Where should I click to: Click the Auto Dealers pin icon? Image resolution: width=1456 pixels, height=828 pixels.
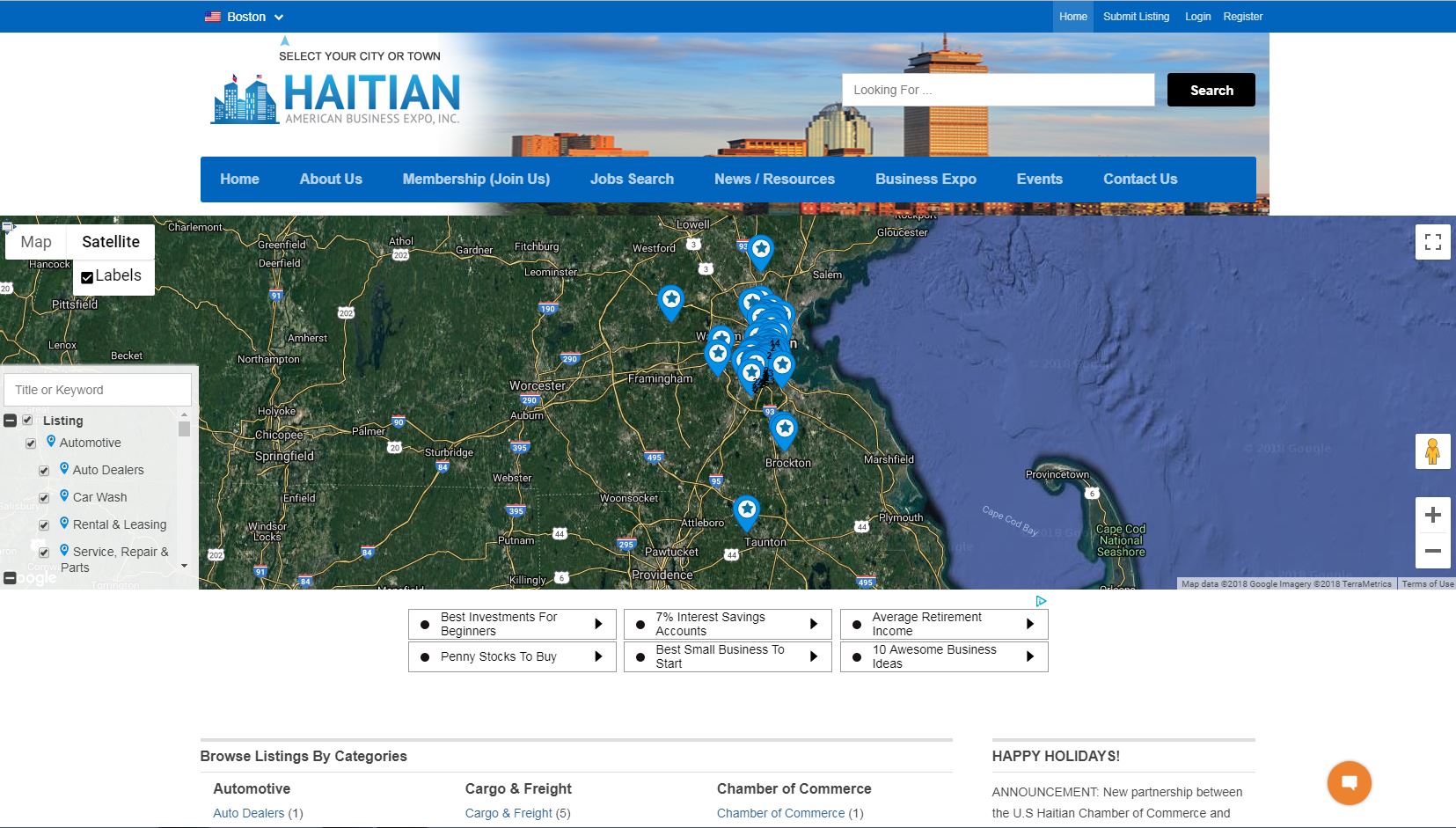pos(64,468)
